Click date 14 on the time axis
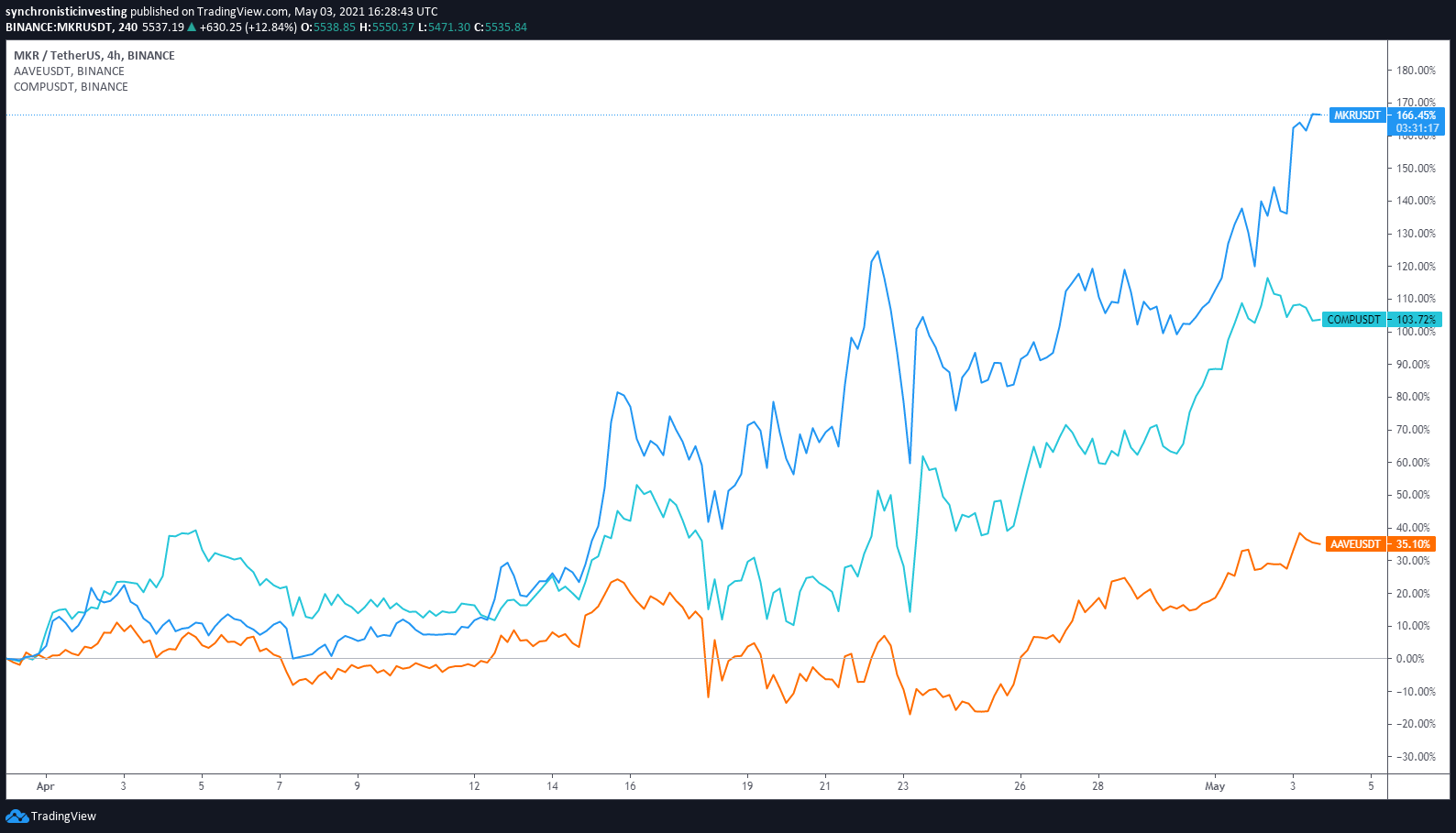This screenshot has height=833, width=1456. [552, 786]
